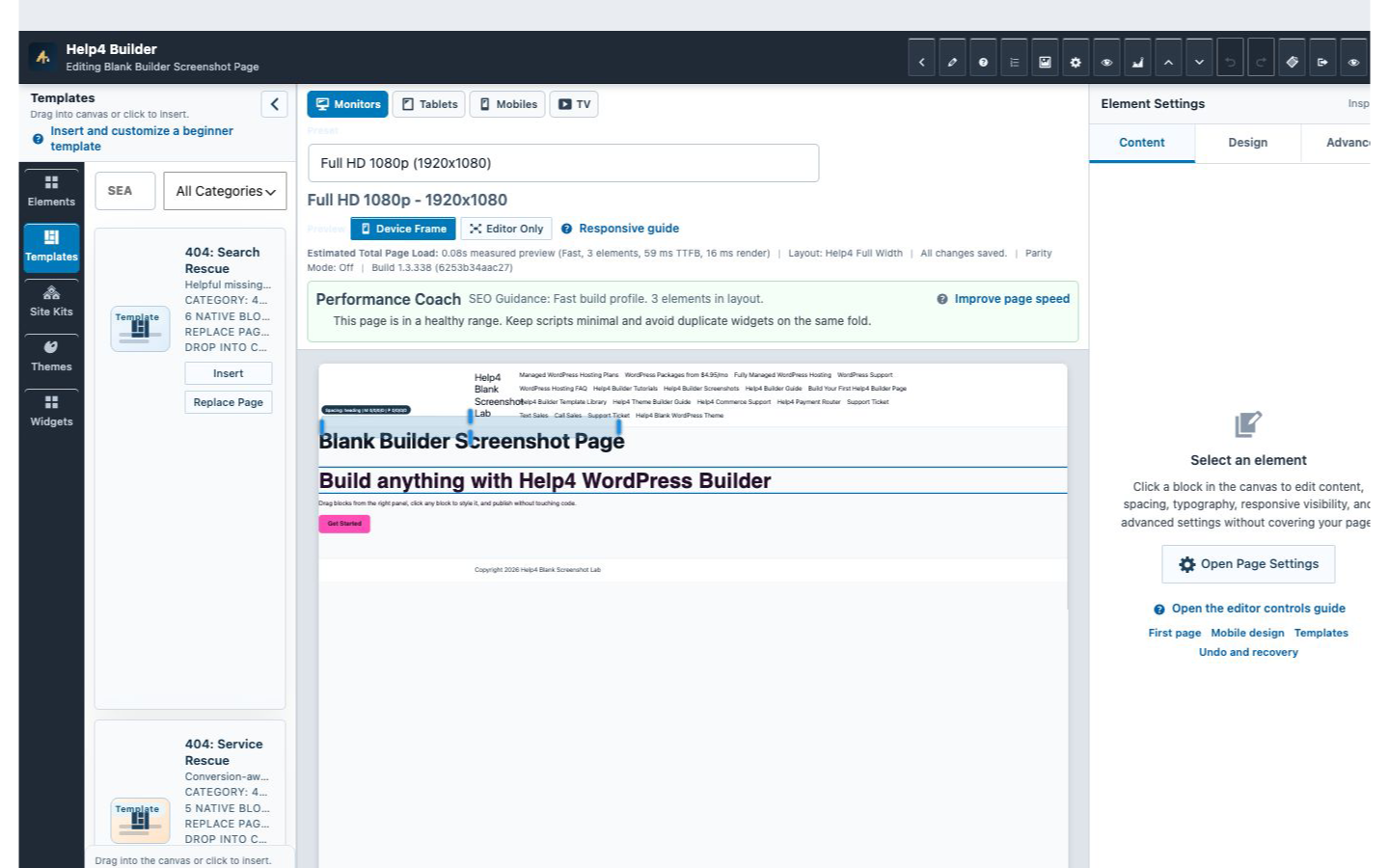Click the help icon beside beginner template link
1389x868 pixels.
pos(38,139)
